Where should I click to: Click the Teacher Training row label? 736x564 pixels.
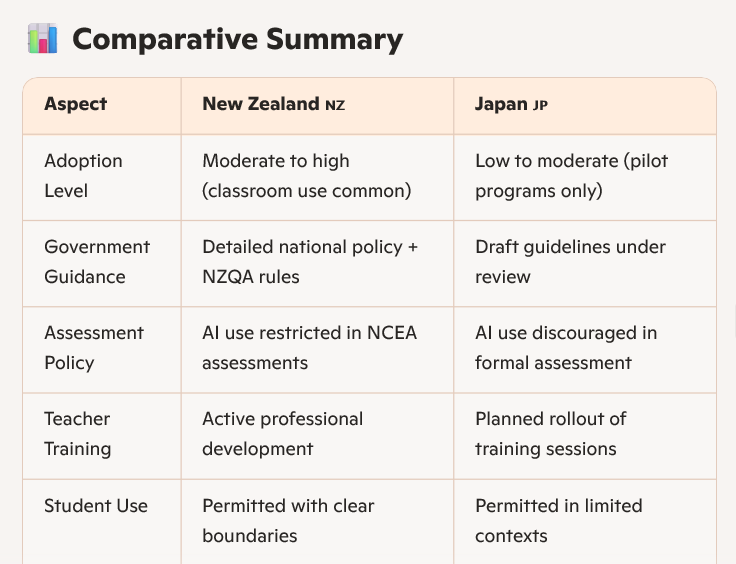click(77, 434)
